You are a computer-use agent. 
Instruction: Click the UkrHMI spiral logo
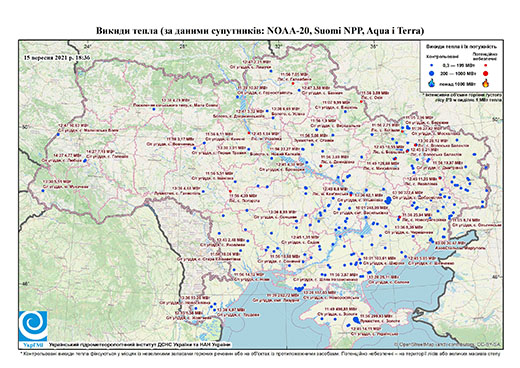click(x=33, y=326)
